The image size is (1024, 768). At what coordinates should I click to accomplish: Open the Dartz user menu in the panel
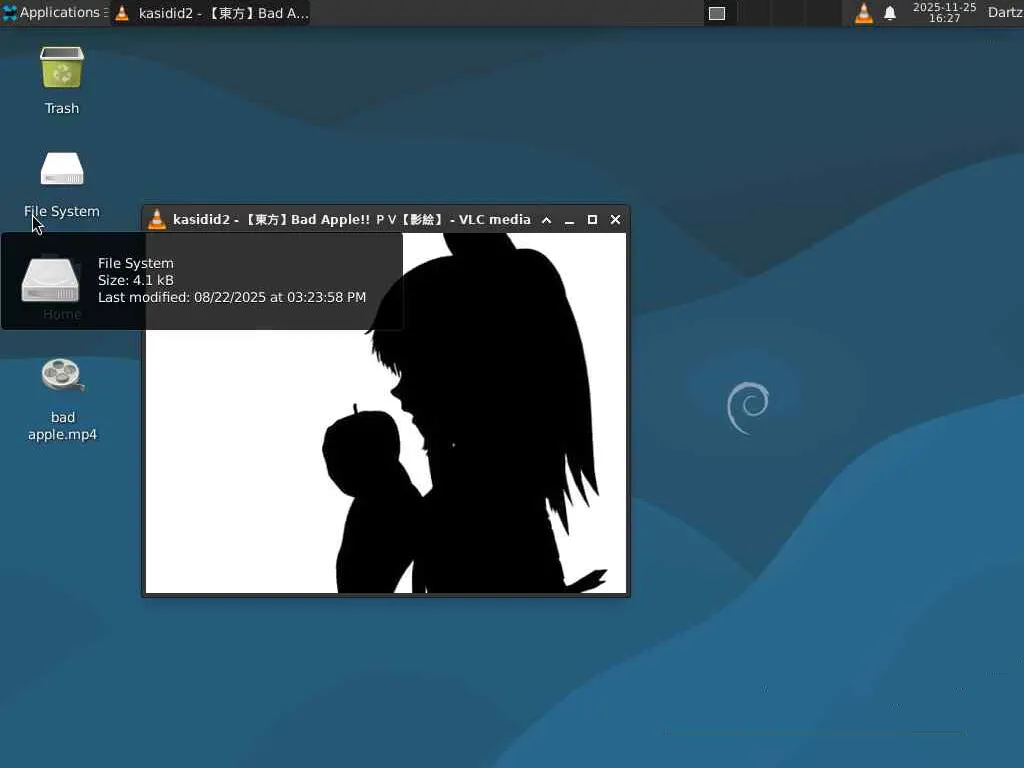point(1005,12)
